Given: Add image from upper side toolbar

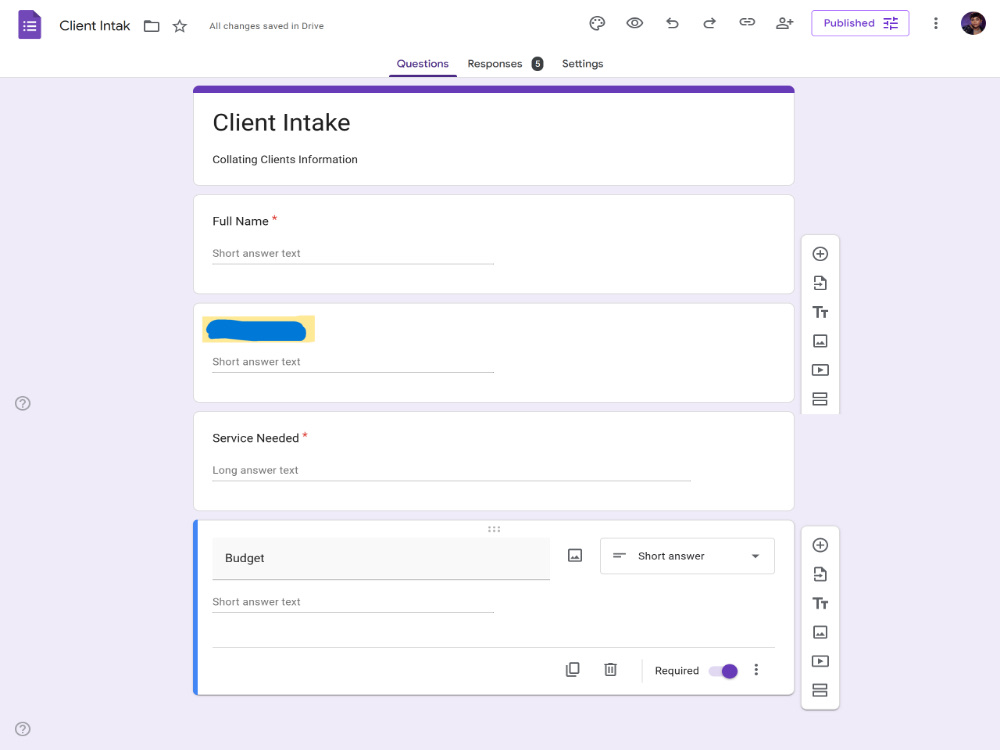Looking at the screenshot, I should pos(820,341).
